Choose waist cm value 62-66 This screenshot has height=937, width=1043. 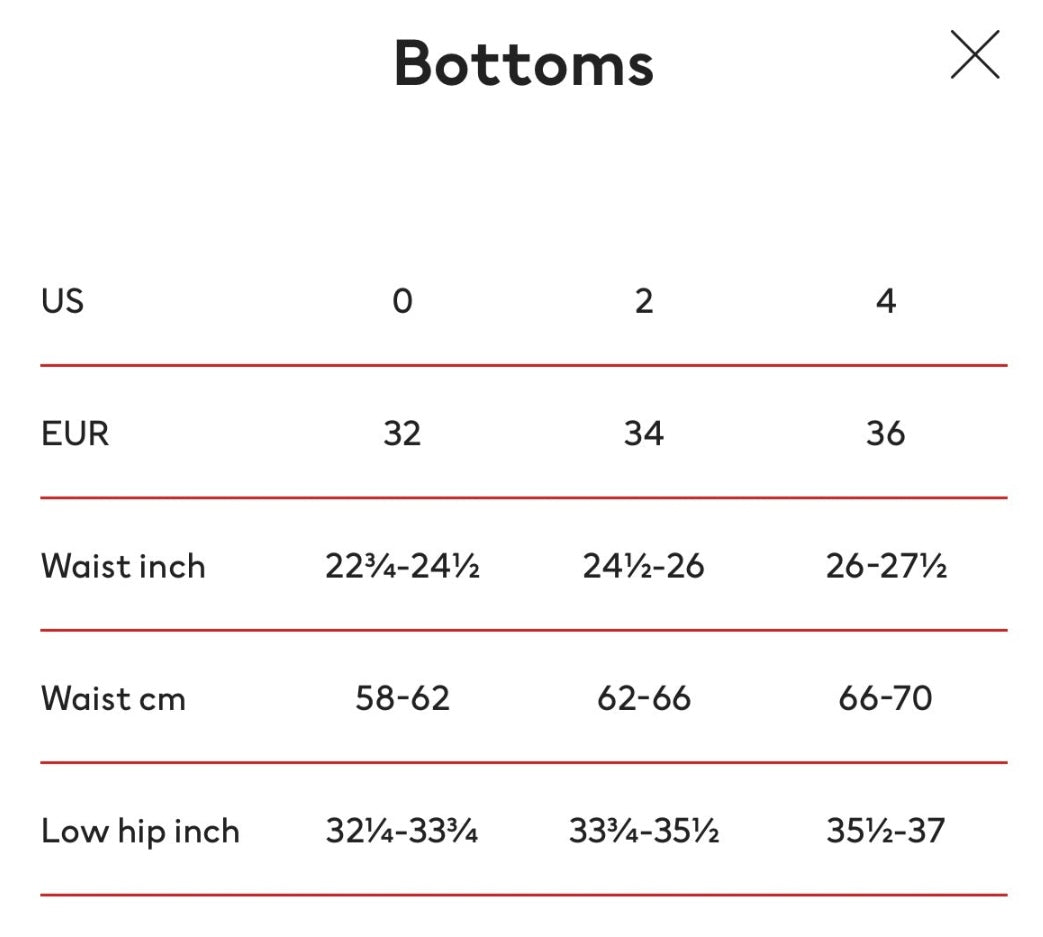[644, 698]
